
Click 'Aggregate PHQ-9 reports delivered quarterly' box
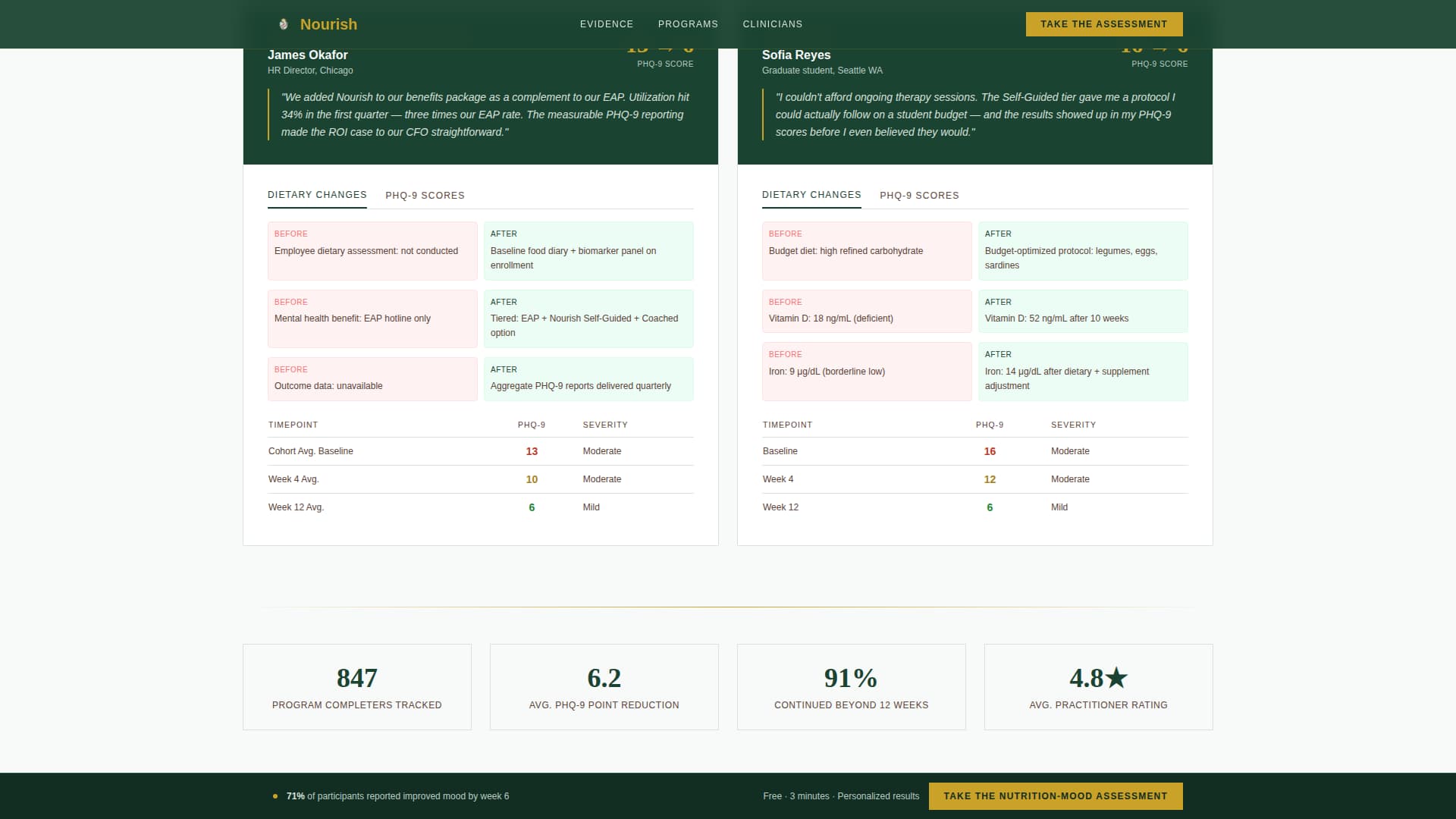[588, 379]
